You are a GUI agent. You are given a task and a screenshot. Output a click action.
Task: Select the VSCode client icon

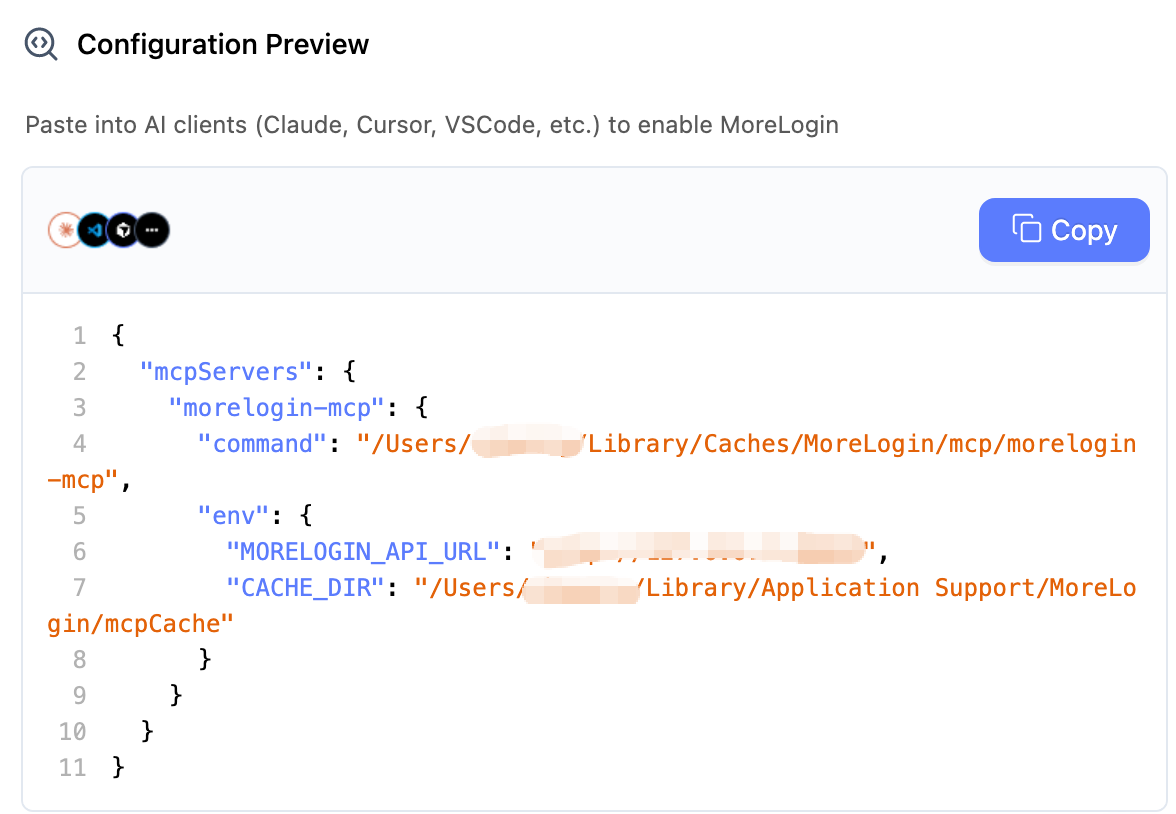click(x=94, y=230)
